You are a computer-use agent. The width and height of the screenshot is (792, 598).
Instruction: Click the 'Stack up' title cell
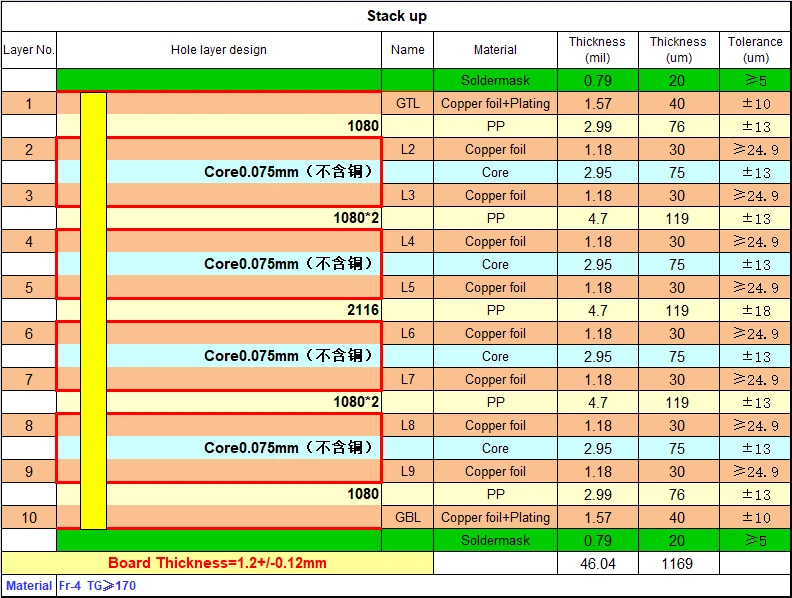(x=396, y=16)
